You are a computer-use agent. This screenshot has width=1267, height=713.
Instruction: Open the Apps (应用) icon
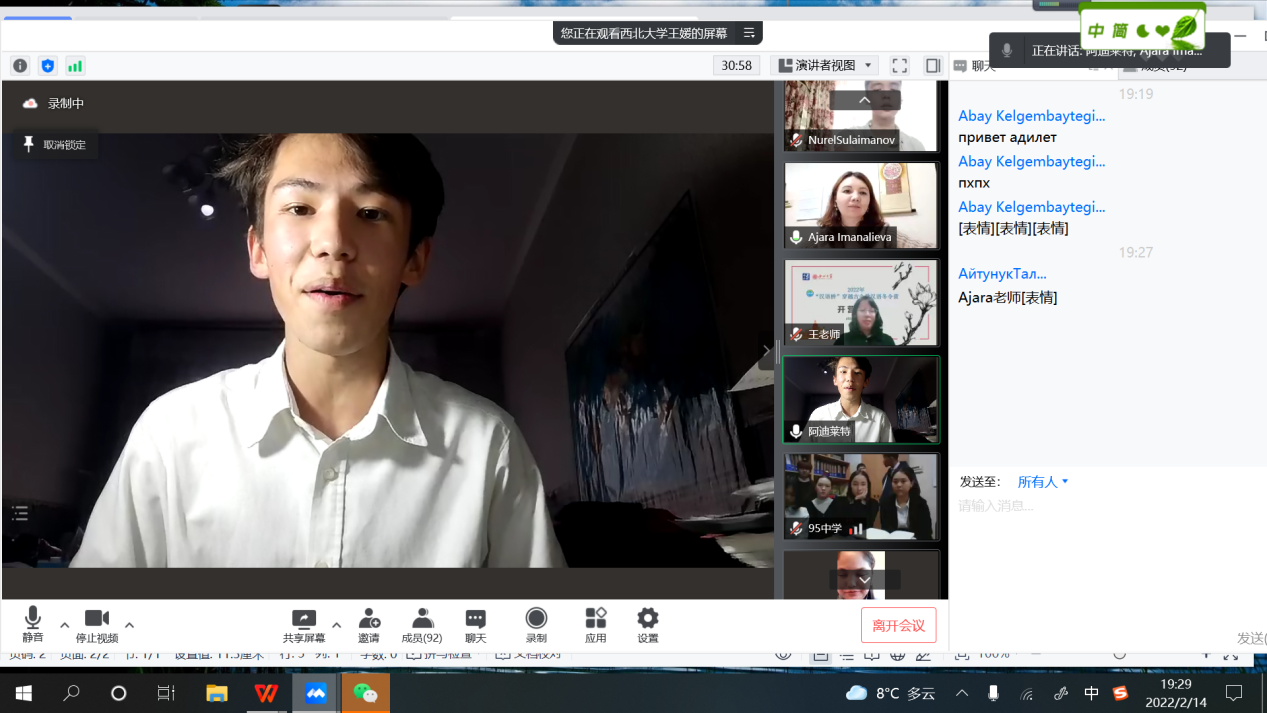[596, 625]
